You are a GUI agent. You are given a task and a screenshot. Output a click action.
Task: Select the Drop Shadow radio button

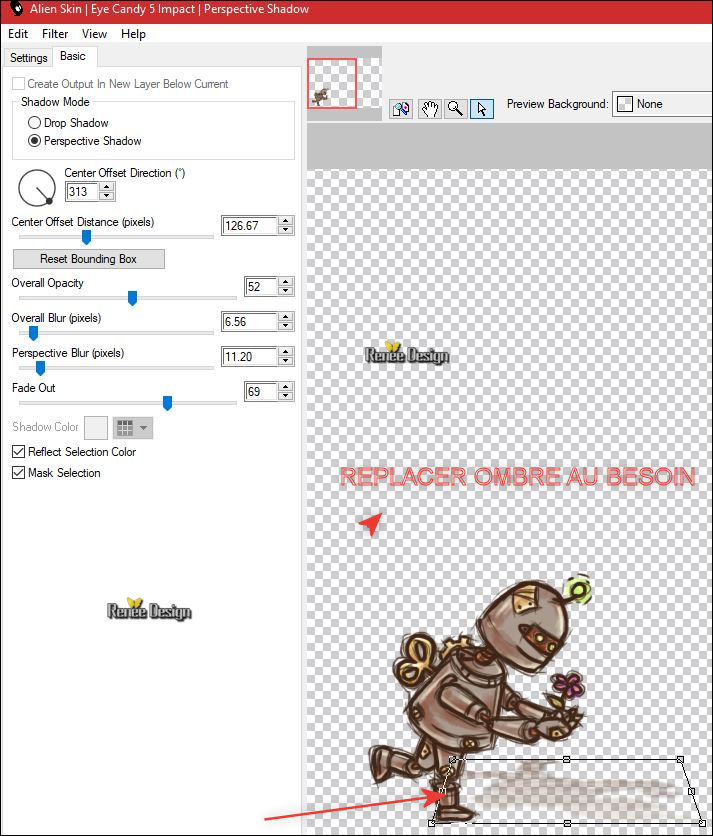tap(34, 123)
